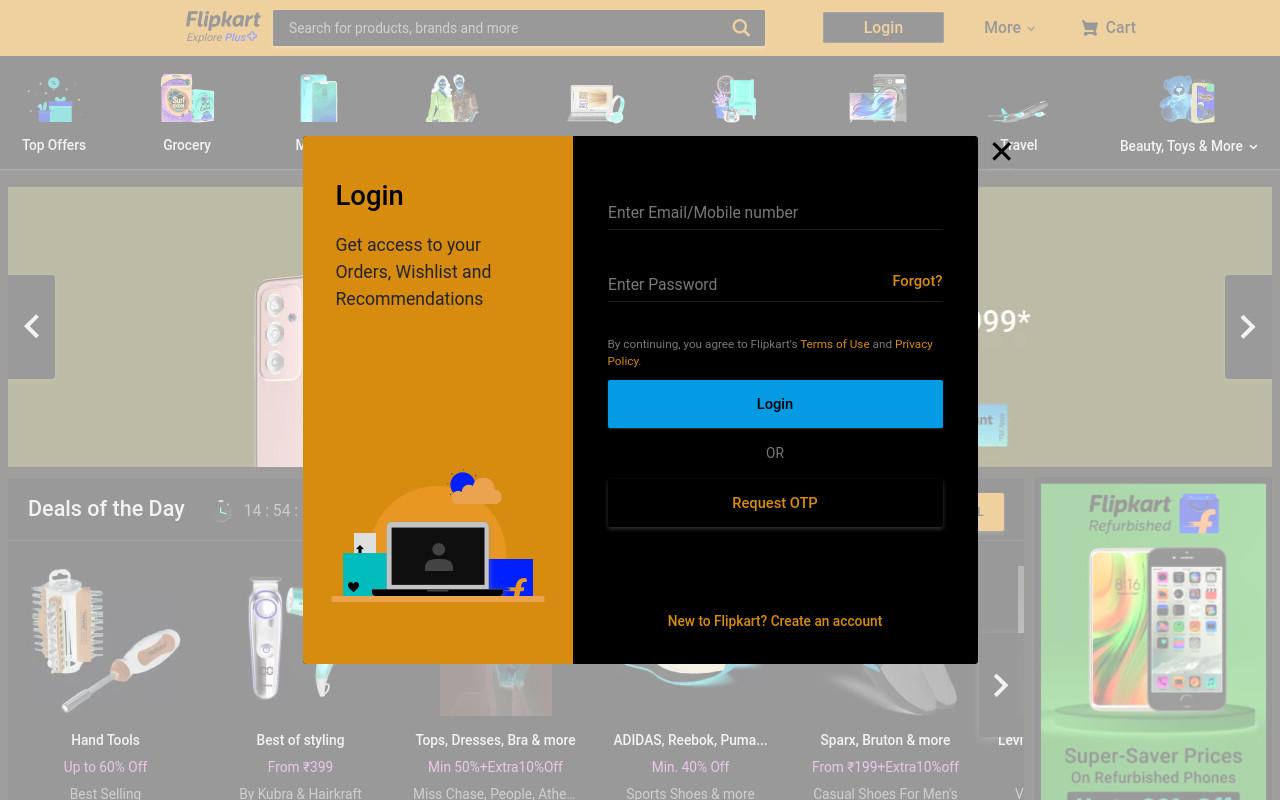Click the Forgot? password link
This screenshot has height=800, width=1280.
click(917, 281)
